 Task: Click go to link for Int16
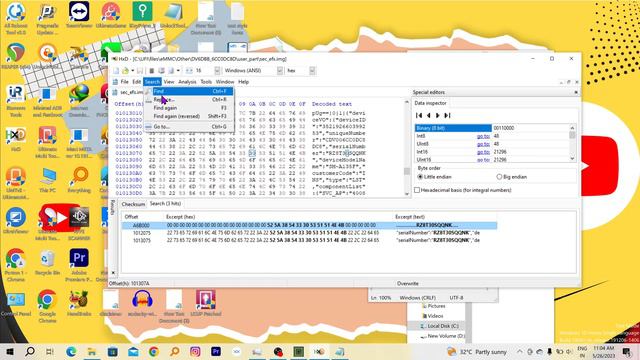coord(483,152)
